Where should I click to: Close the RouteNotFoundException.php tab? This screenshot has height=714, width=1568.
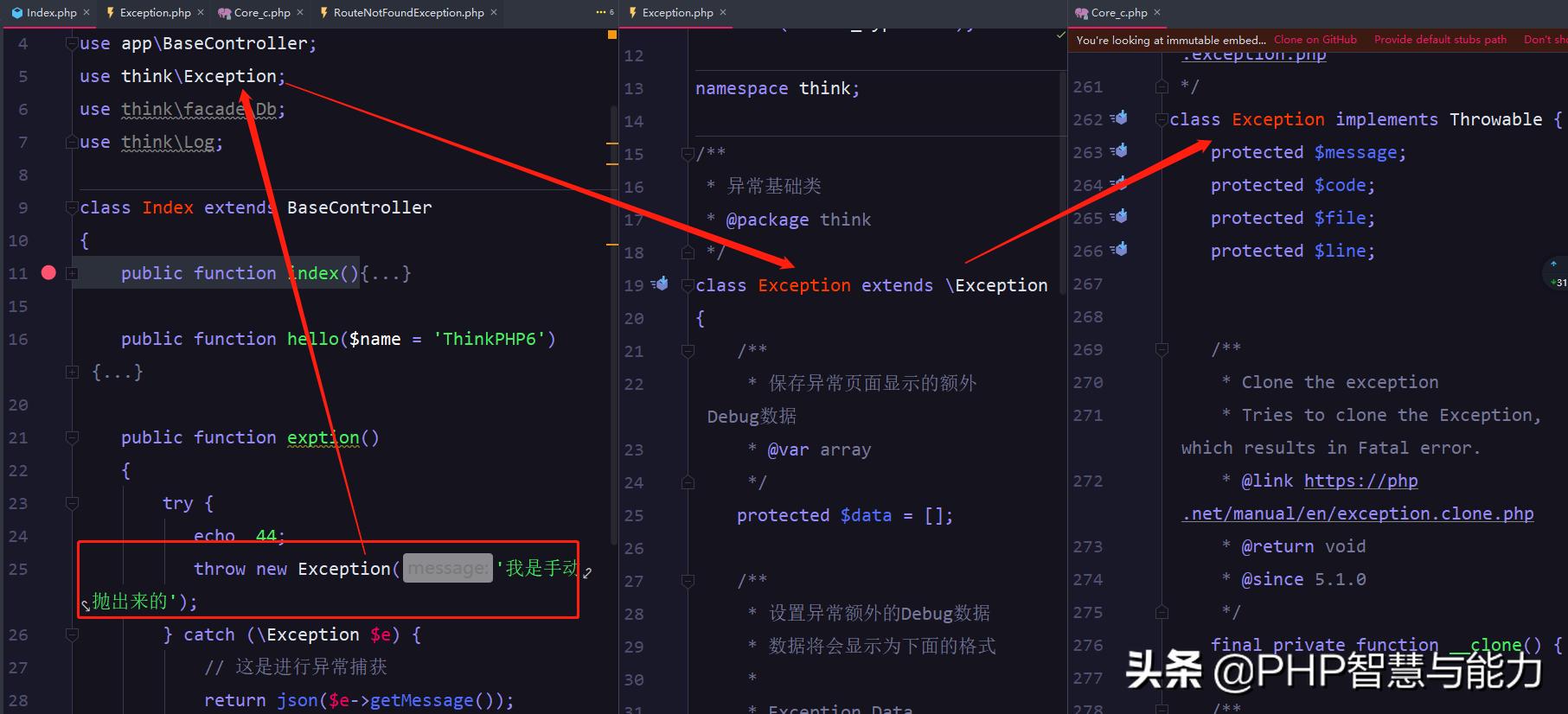click(494, 12)
